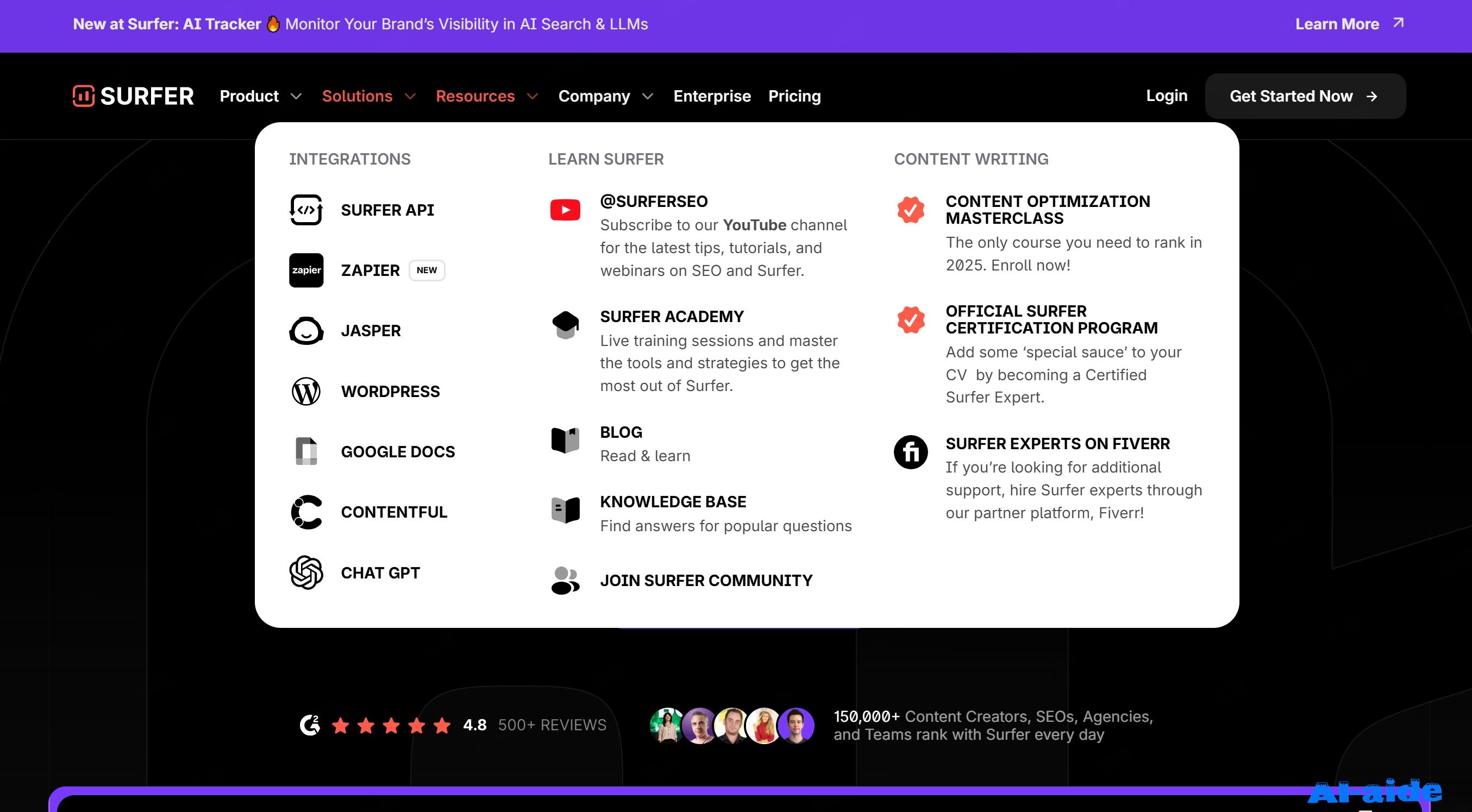Click the NEW badge beside Zapier
The height and width of the screenshot is (812, 1472).
click(427, 270)
